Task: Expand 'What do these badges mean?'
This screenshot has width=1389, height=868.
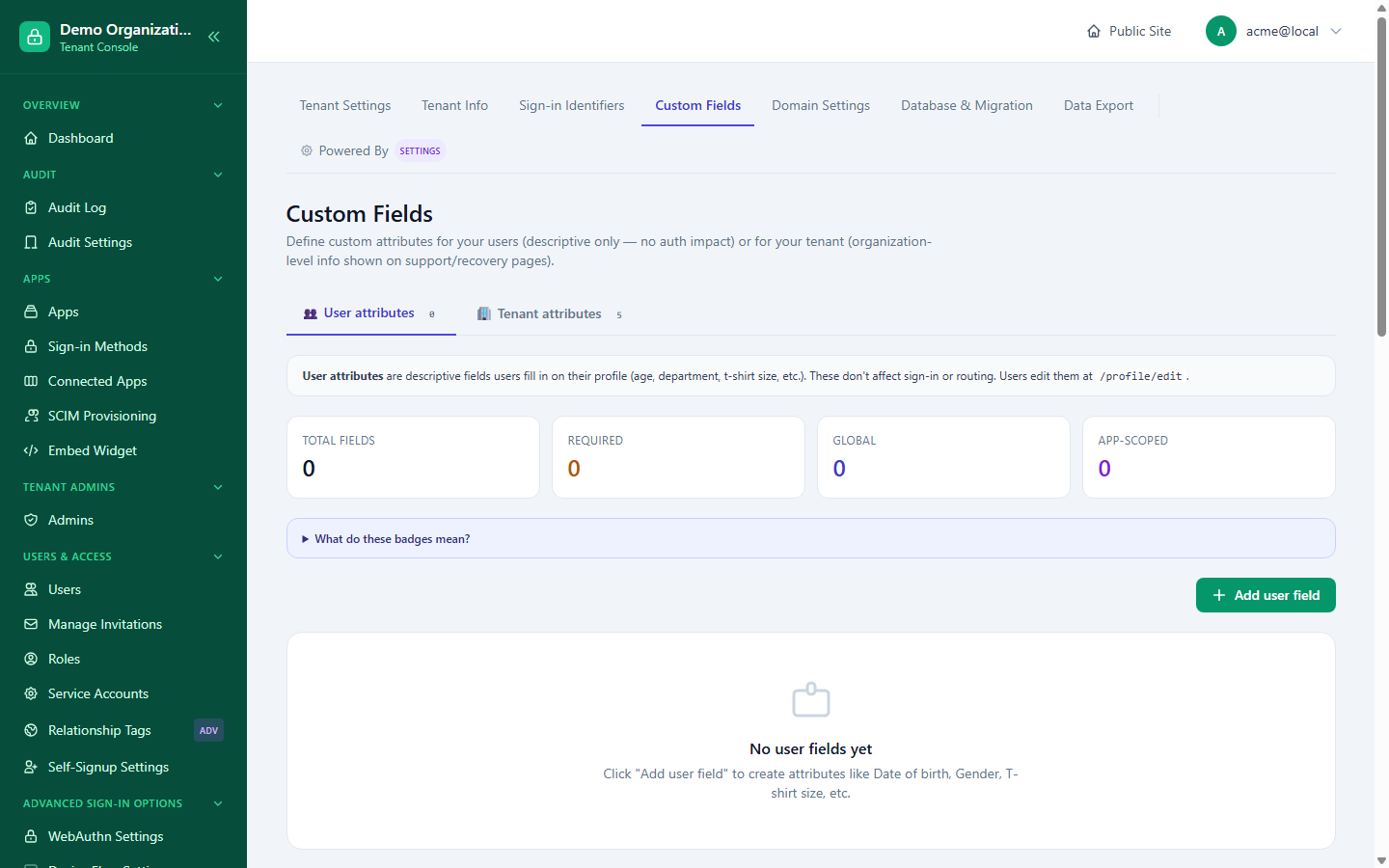Action: [811, 538]
